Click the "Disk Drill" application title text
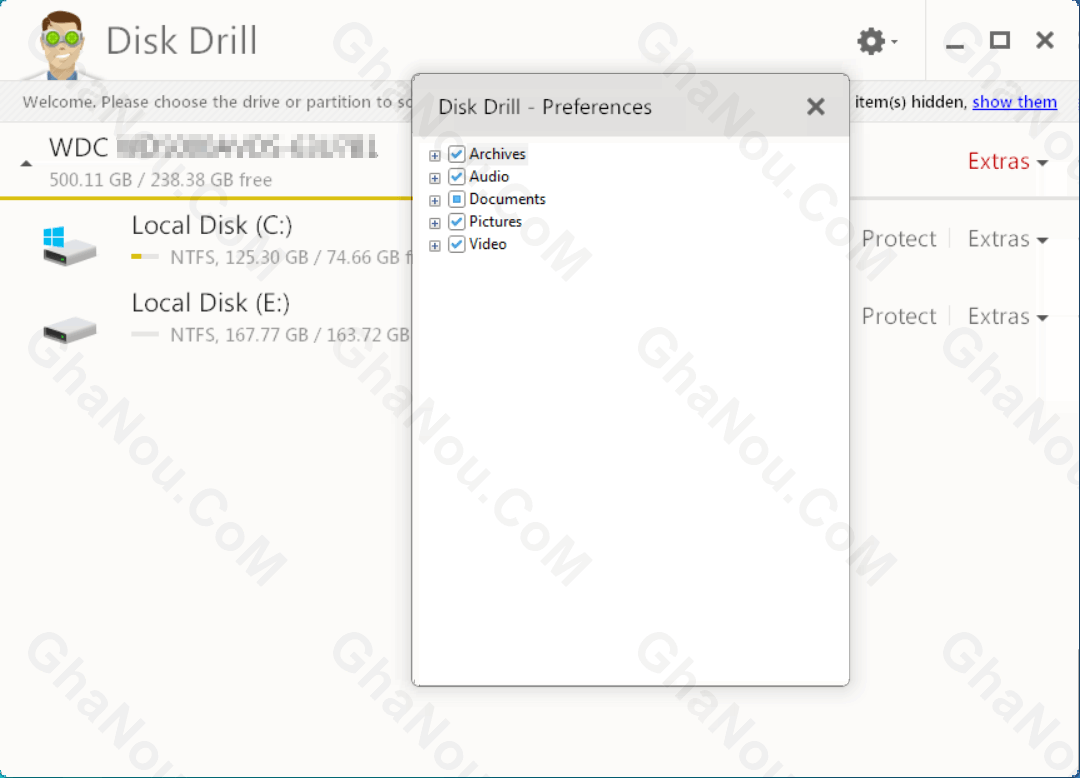Image resolution: width=1080 pixels, height=778 pixels. [x=182, y=41]
